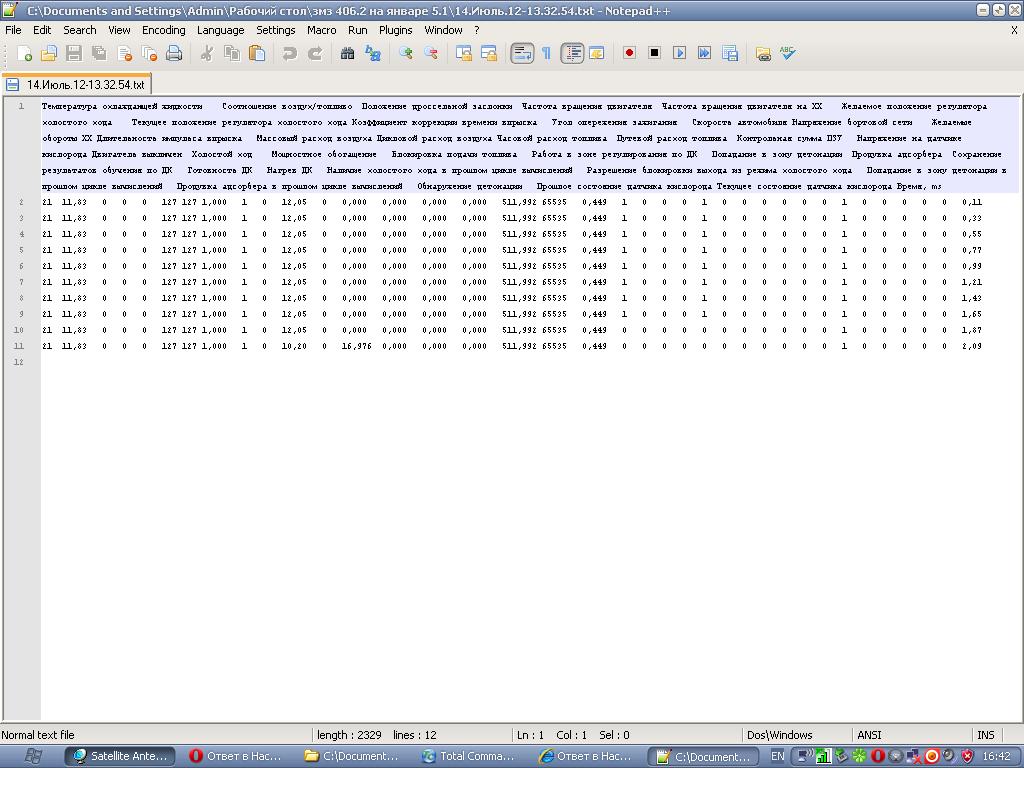Toggle the Indent Guide toolbar button

tap(572, 54)
